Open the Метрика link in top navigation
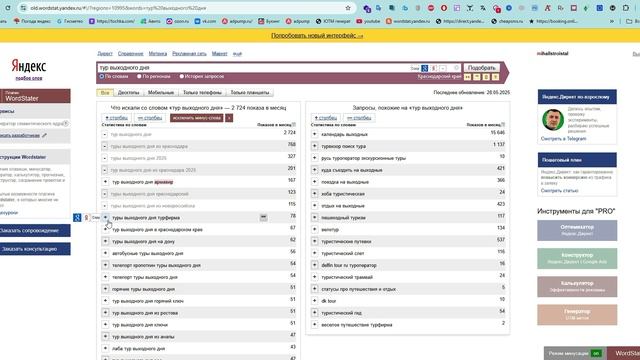Viewport: 640px width, 360px height. point(158,53)
